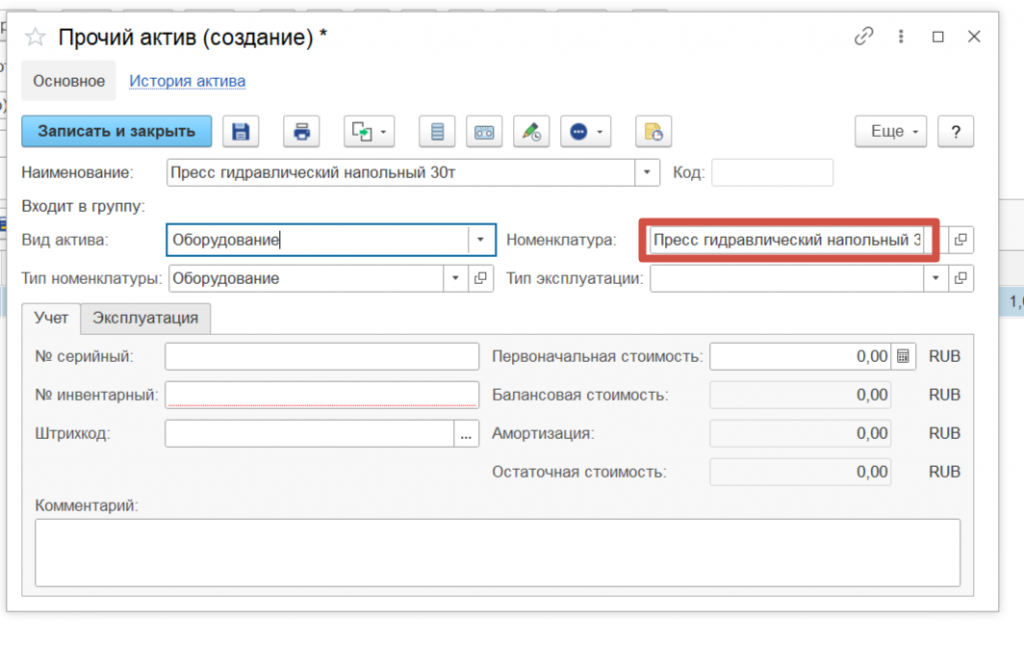Click into the № серийный input field
Viewport: 1024px width, 645px height.
(x=322, y=356)
